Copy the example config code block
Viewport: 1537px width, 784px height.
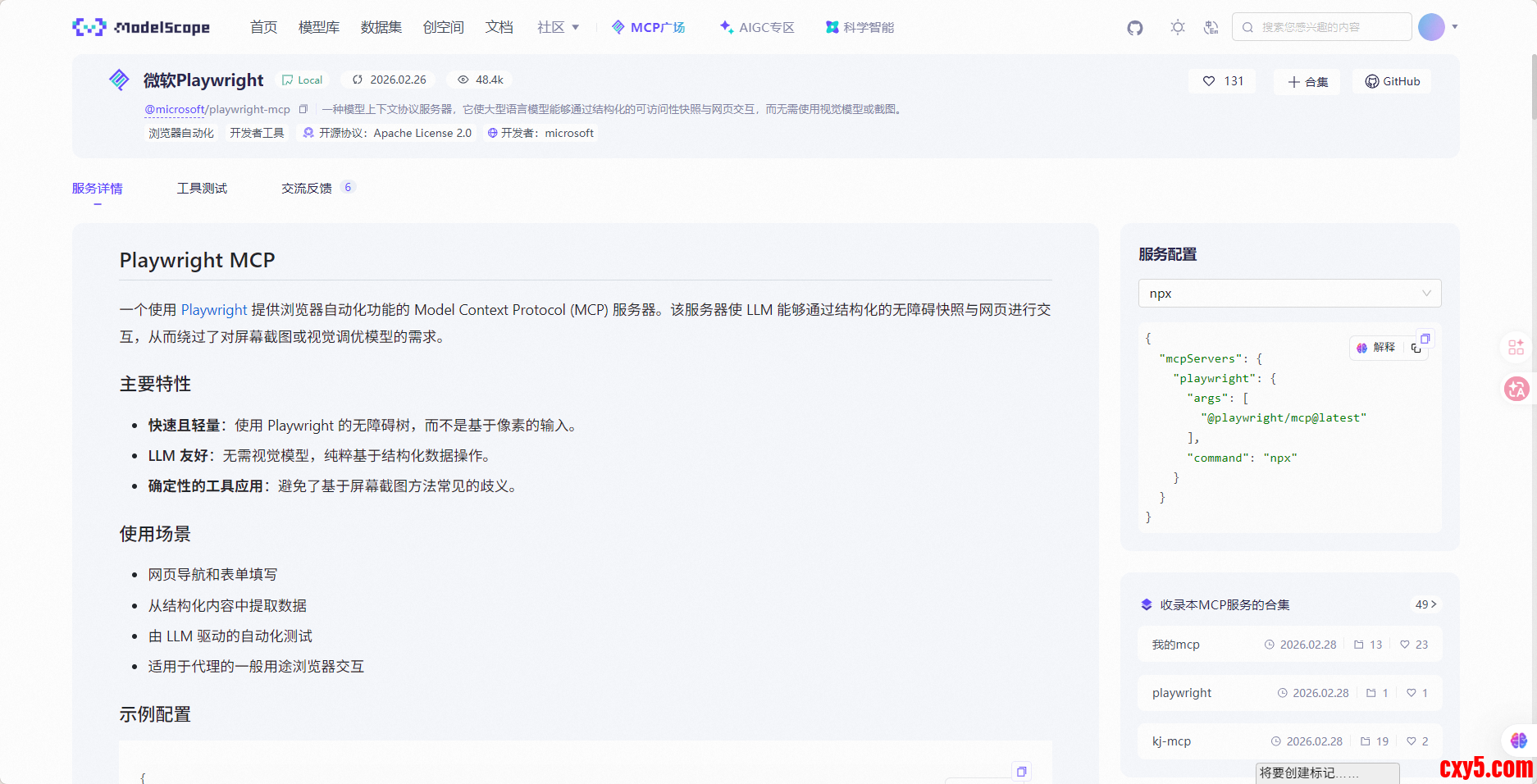pos(1021,772)
